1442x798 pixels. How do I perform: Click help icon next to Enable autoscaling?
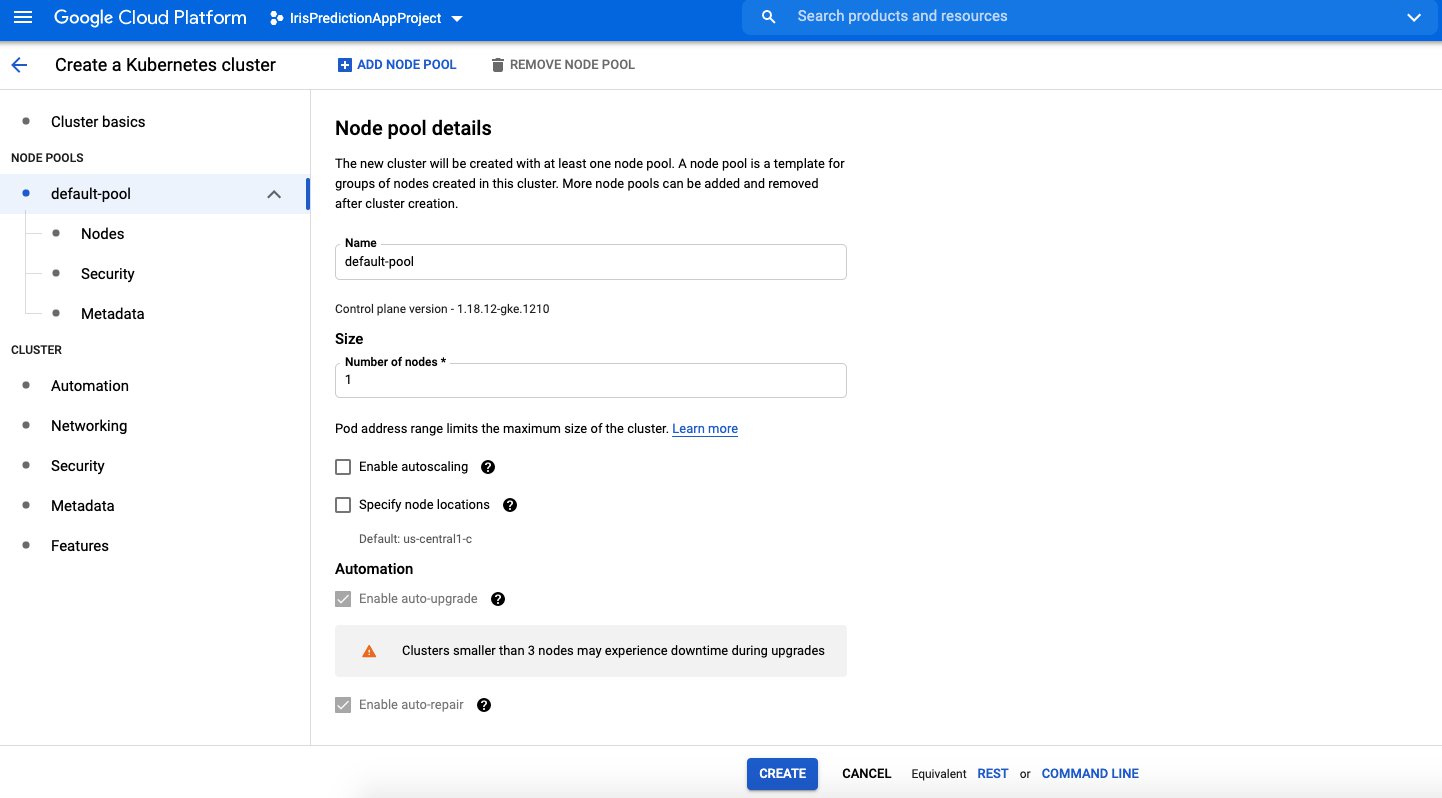click(488, 467)
